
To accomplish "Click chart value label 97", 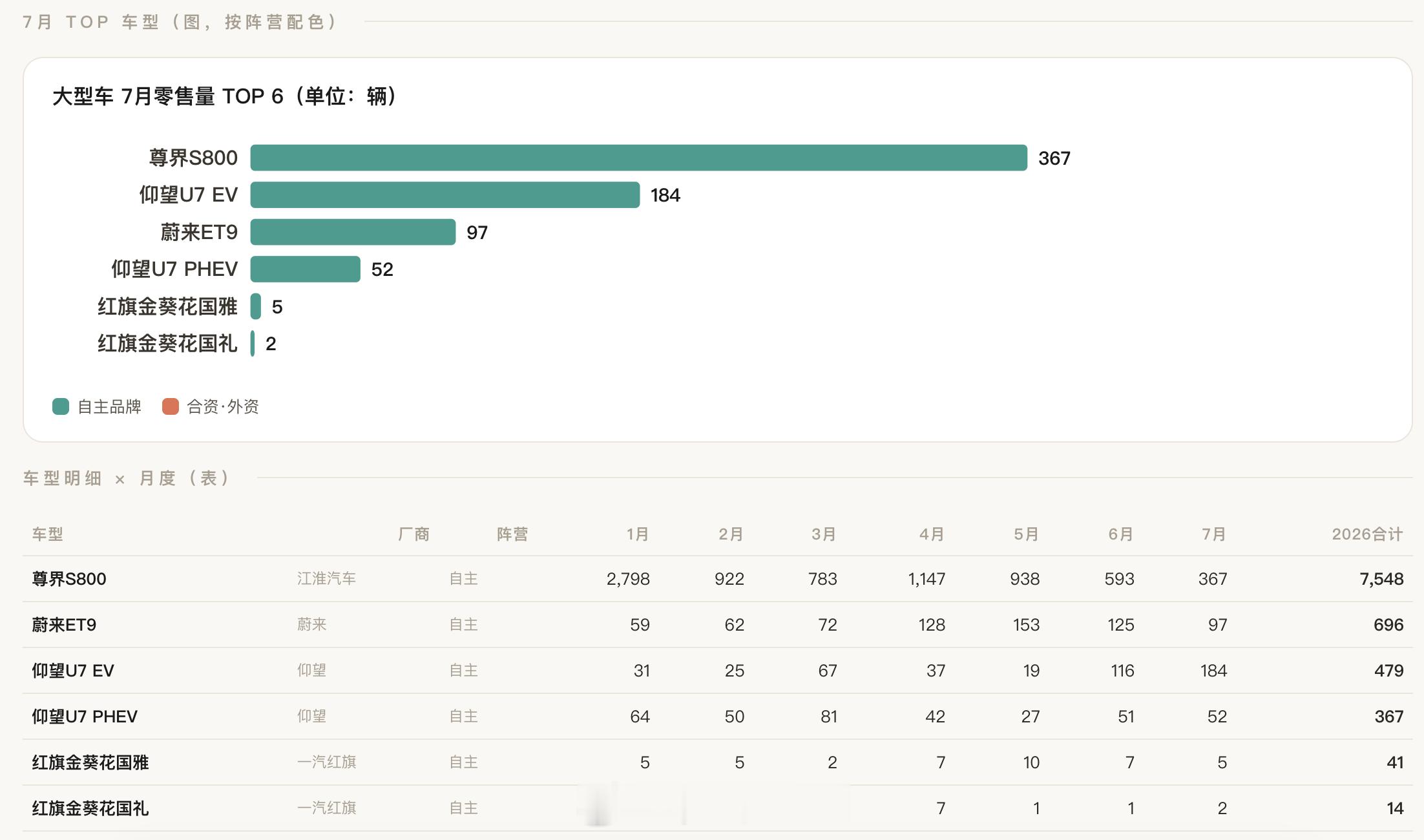I will 477,233.
